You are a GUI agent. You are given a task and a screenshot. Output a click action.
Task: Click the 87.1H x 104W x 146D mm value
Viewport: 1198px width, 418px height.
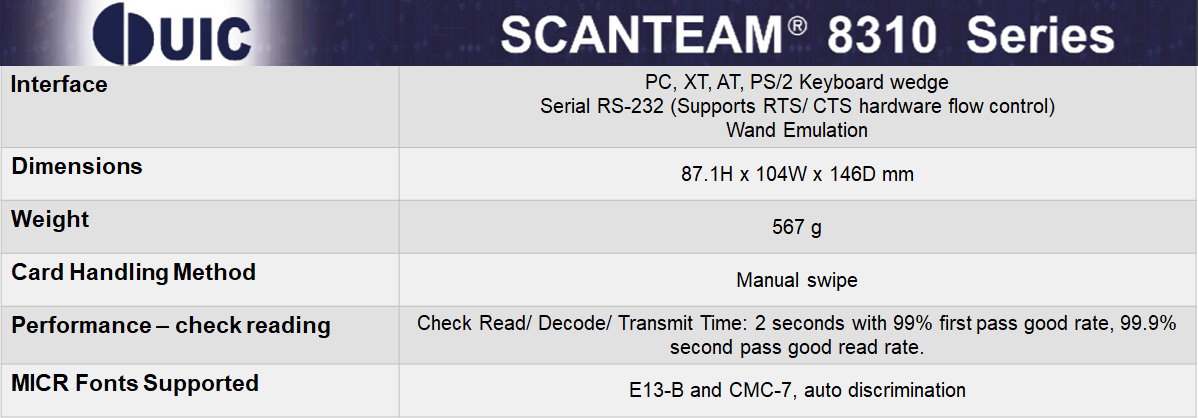click(797, 175)
